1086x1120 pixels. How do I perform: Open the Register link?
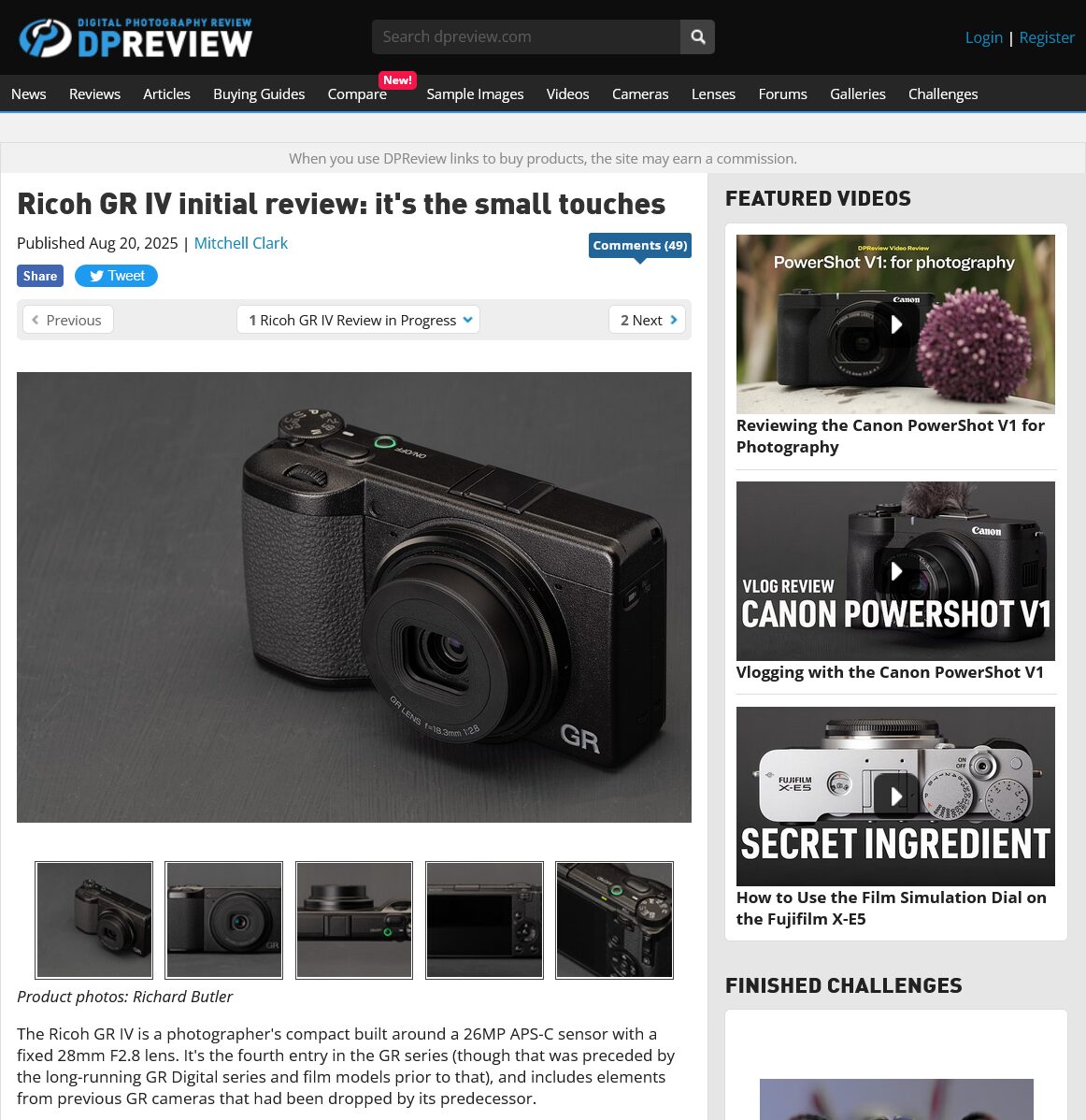1047,37
